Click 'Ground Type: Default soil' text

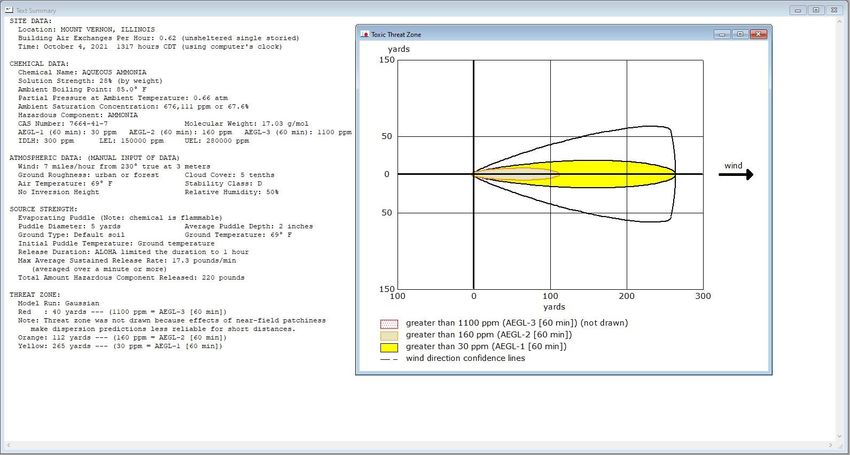pyautogui.click(x=71, y=235)
